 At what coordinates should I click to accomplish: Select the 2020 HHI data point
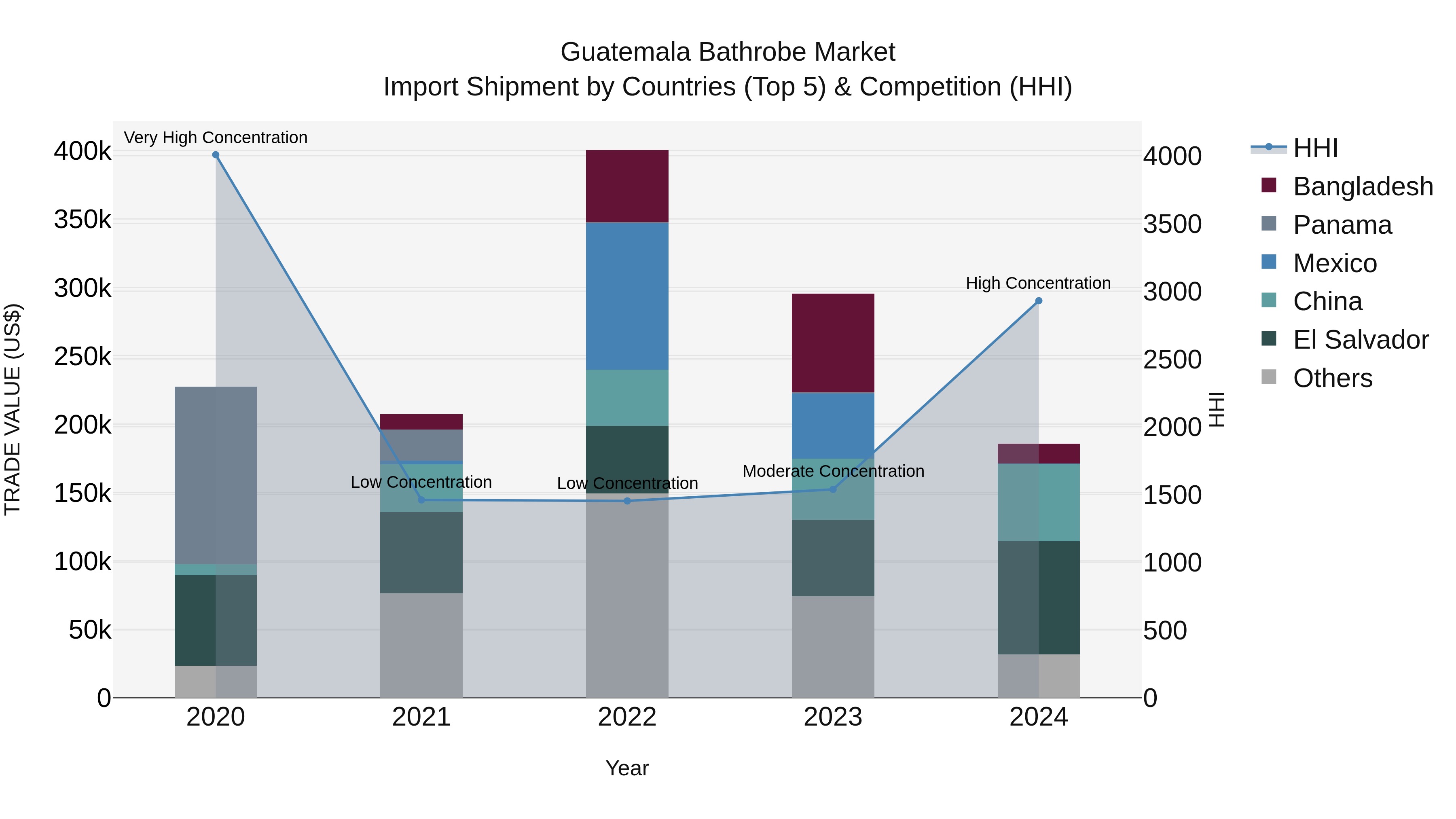click(215, 155)
